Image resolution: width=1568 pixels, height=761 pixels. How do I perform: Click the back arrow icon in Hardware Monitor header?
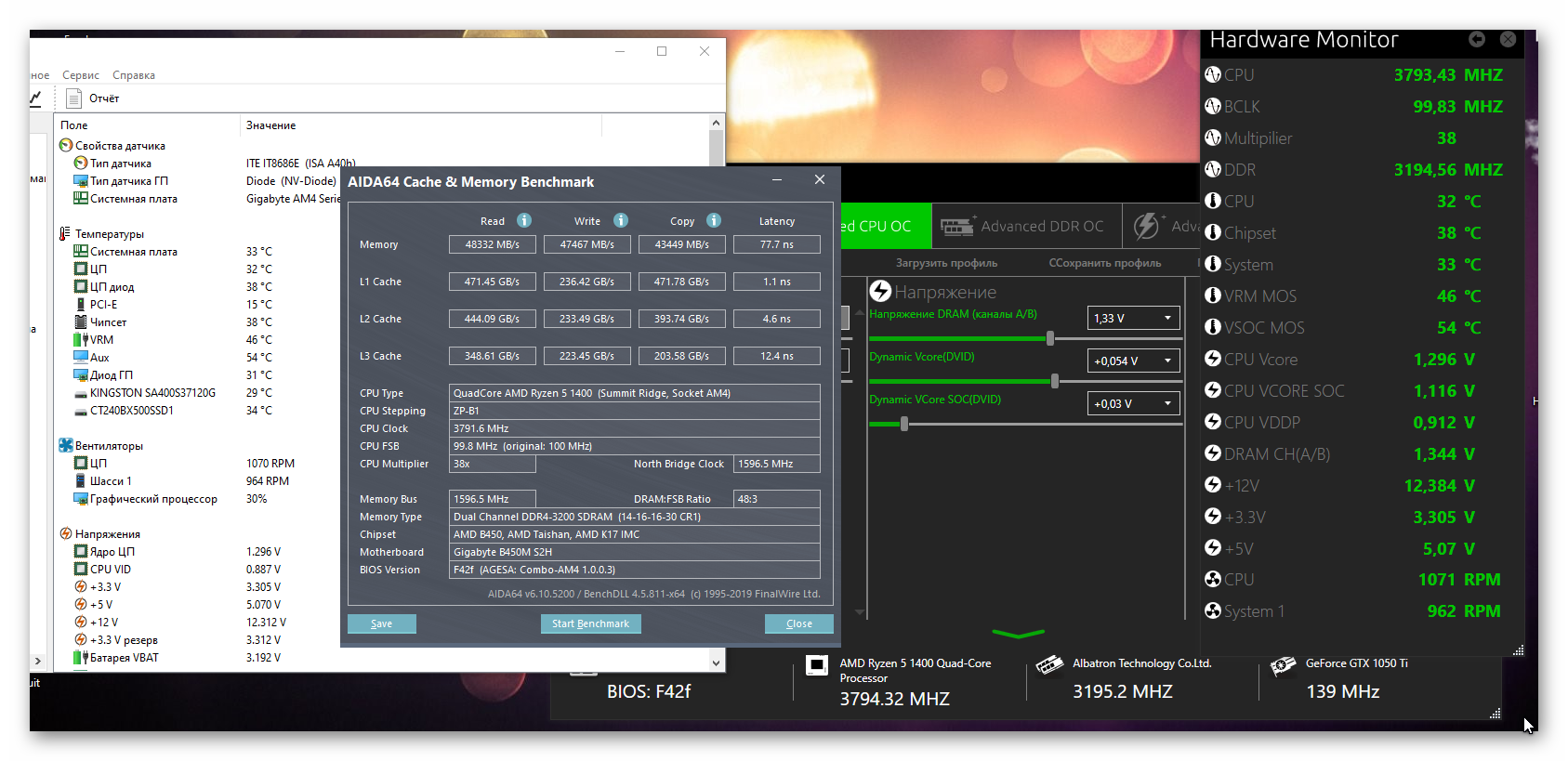tap(1477, 39)
